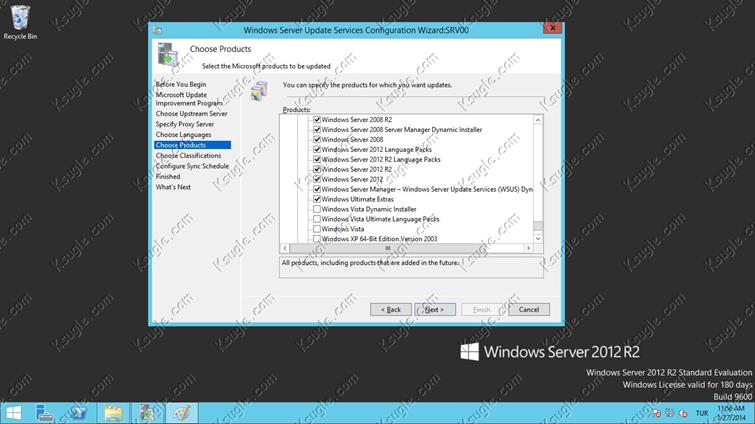The image size is (755, 424).
Task: Open the Paint taskbar icon
Action: click(x=182, y=413)
